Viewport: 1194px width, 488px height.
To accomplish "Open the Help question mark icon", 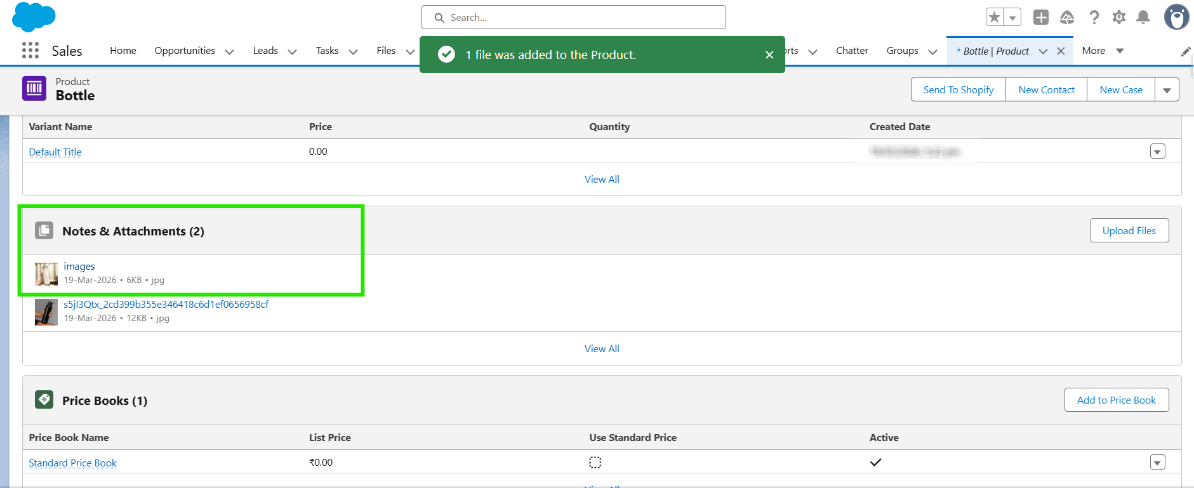I will (1094, 17).
